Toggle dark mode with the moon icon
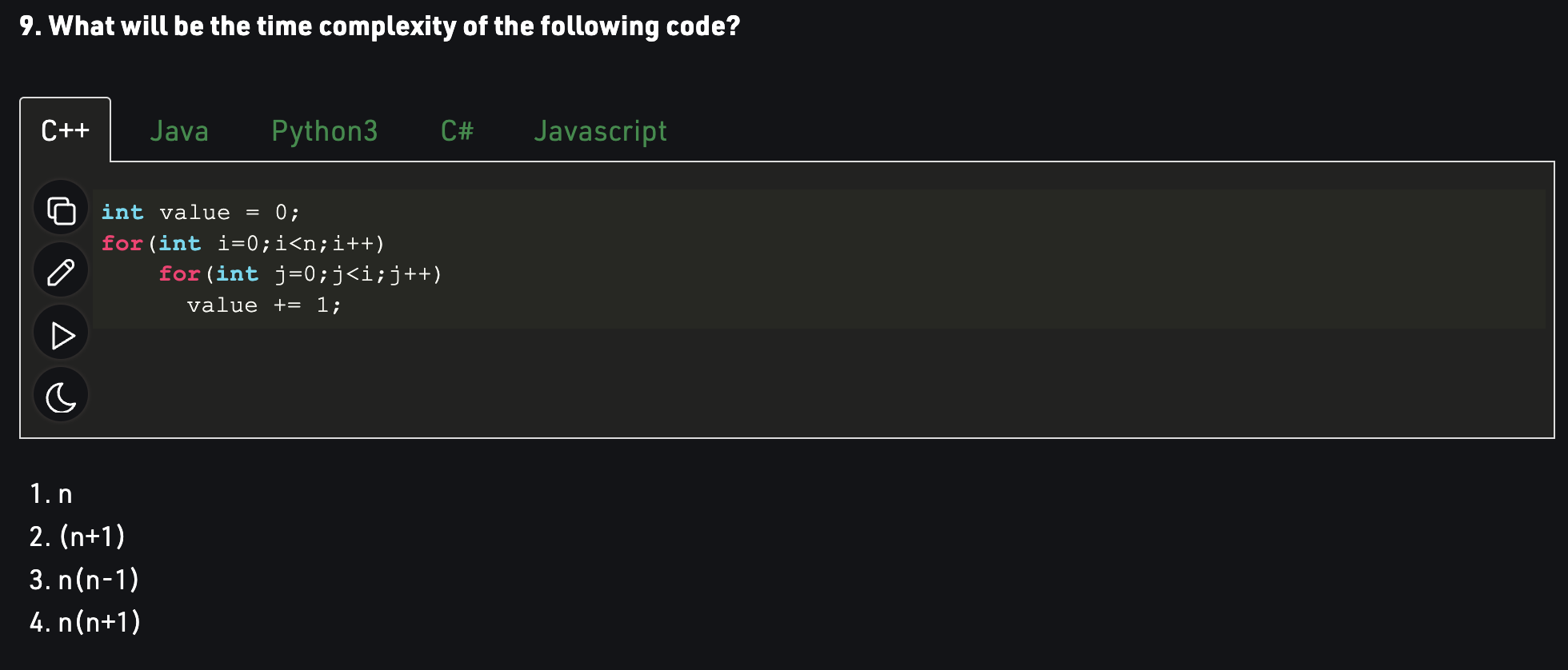The height and width of the screenshot is (670, 1568). 61,397
